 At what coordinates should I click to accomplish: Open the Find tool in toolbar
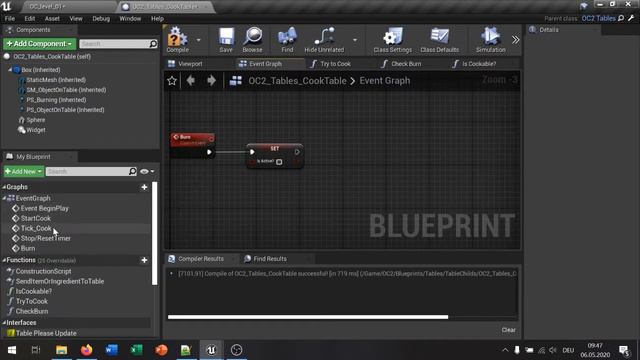(287, 40)
